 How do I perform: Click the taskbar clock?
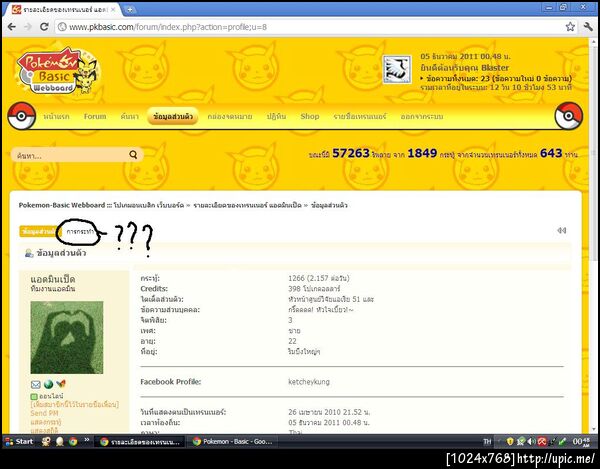pos(581,442)
